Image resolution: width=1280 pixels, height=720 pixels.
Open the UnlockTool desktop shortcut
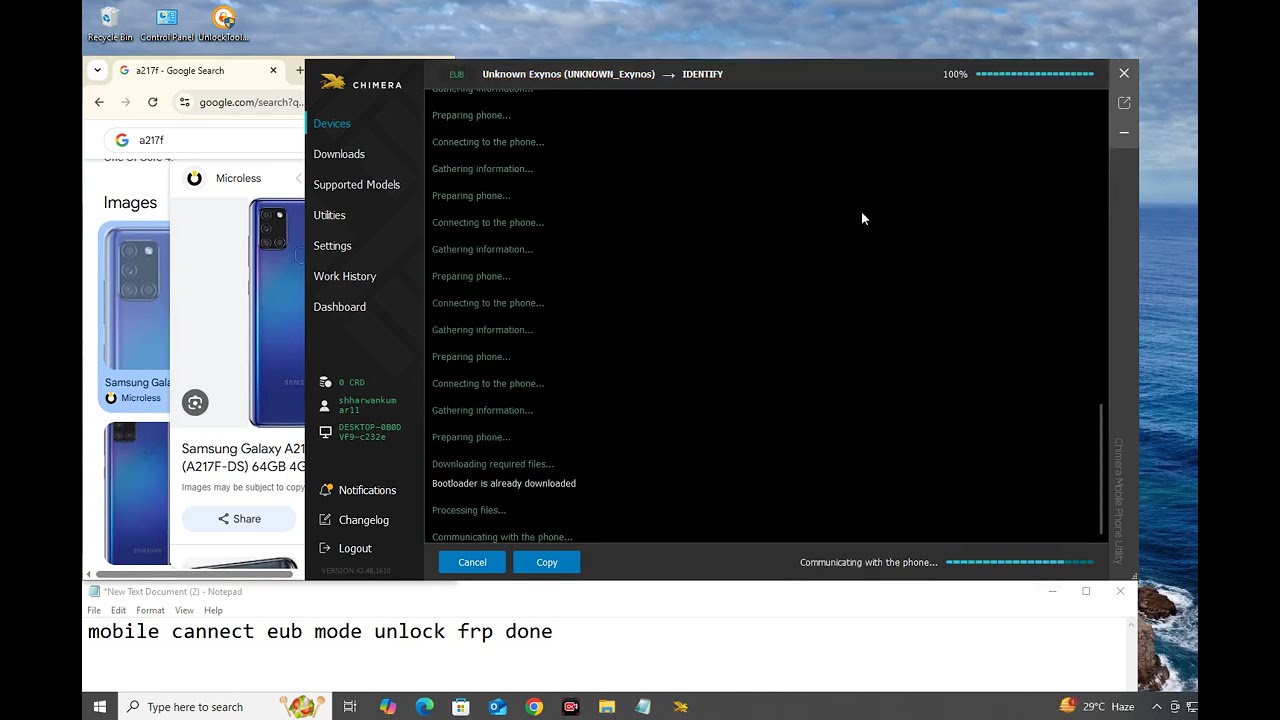click(x=223, y=24)
